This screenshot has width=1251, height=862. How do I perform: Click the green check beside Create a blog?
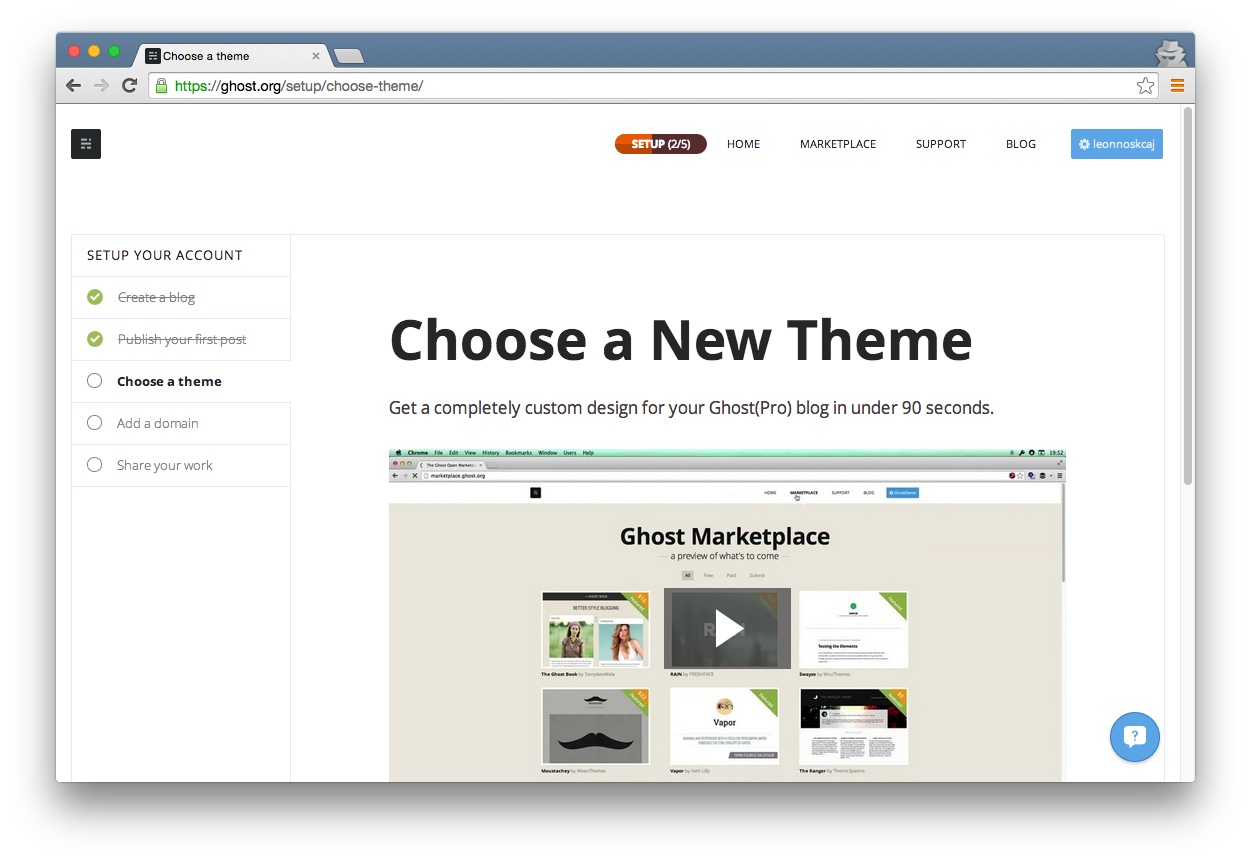click(95, 297)
